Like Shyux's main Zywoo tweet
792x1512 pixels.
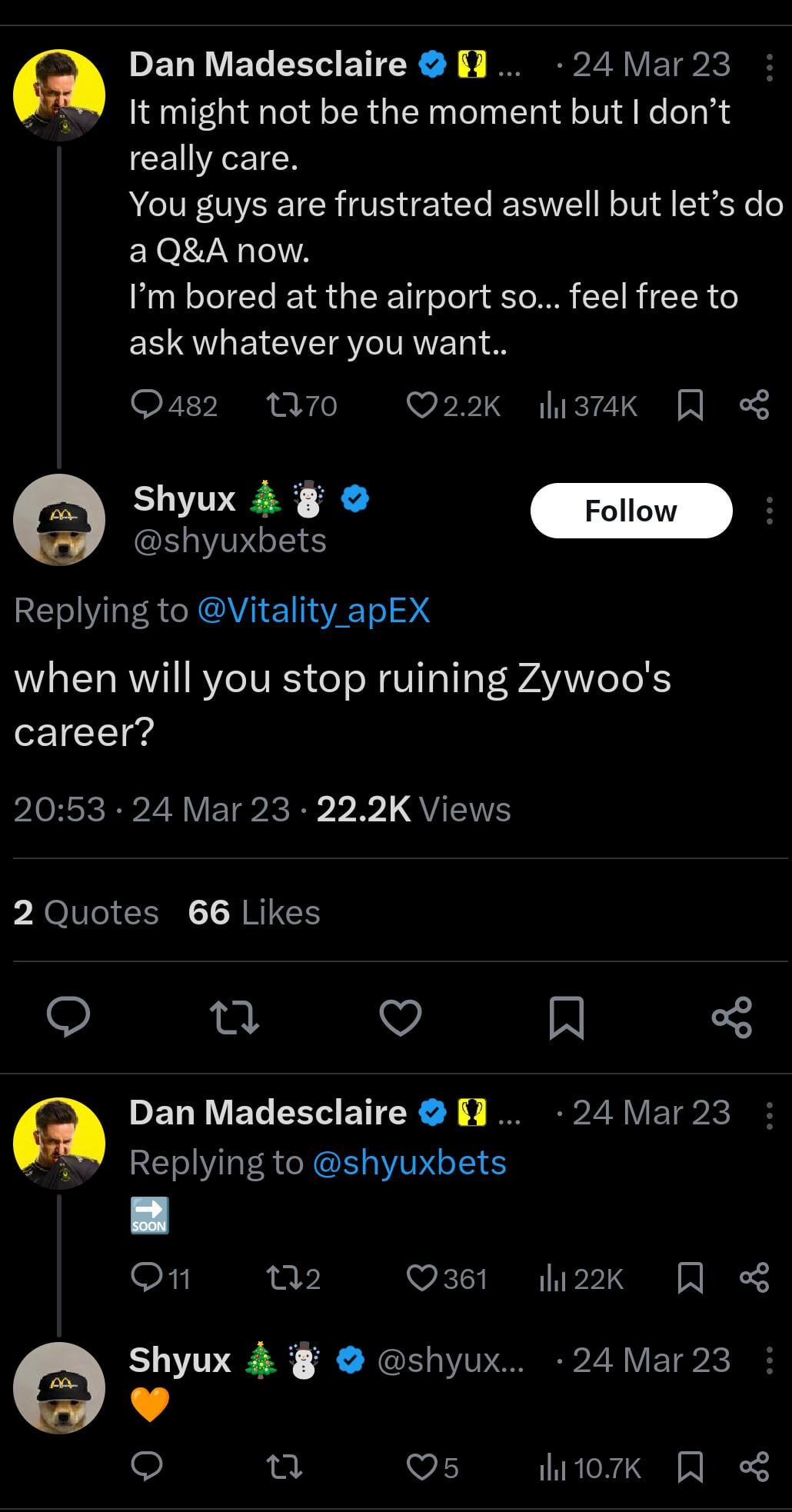coord(401,1017)
